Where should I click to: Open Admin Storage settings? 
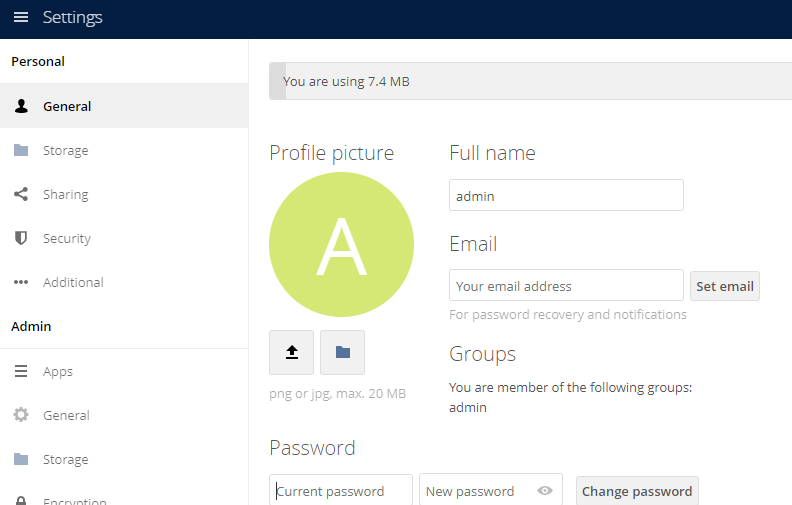pyautogui.click(x=124, y=459)
